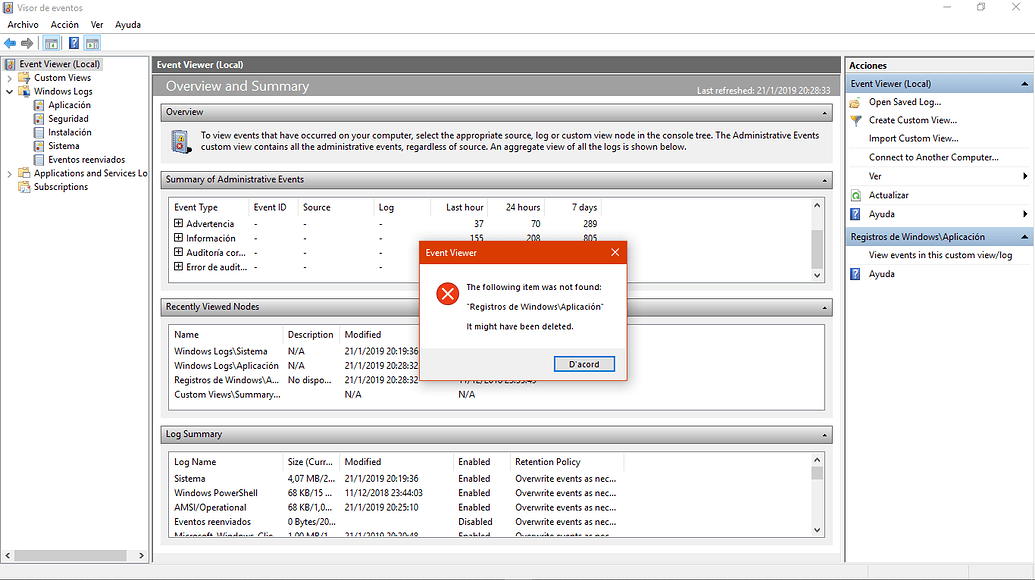Choose Connect to Another Computer... action
The image size is (1035, 580).
tap(933, 157)
